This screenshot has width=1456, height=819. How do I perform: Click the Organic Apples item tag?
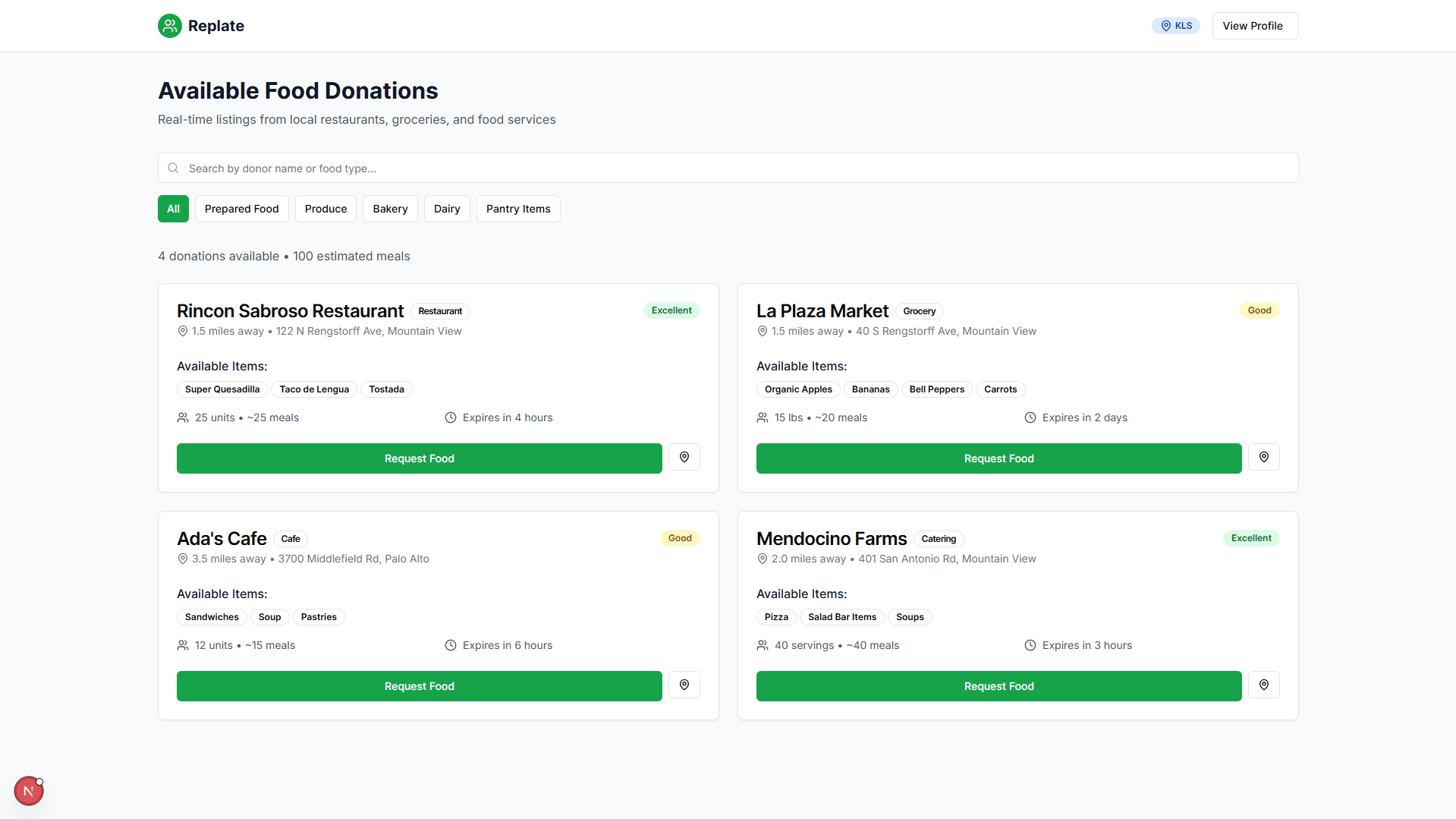(798, 389)
